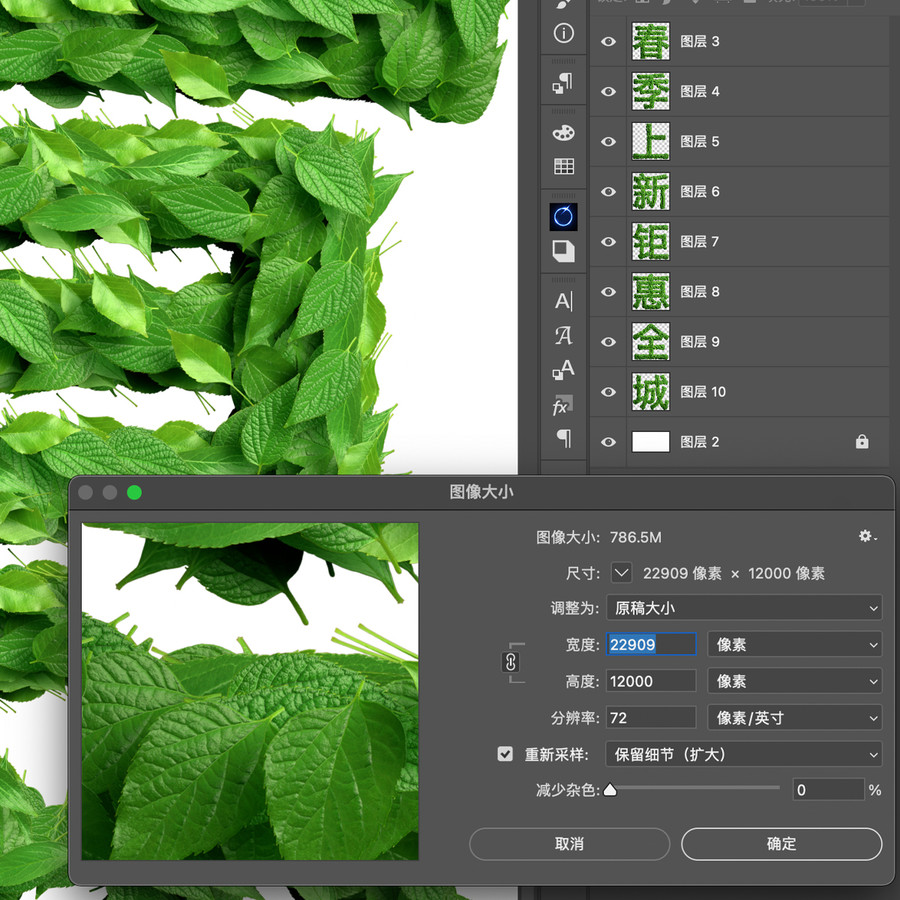Select the 上 thumbnail of 图层 5
The image size is (900, 900).
pyautogui.click(x=650, y=141)
